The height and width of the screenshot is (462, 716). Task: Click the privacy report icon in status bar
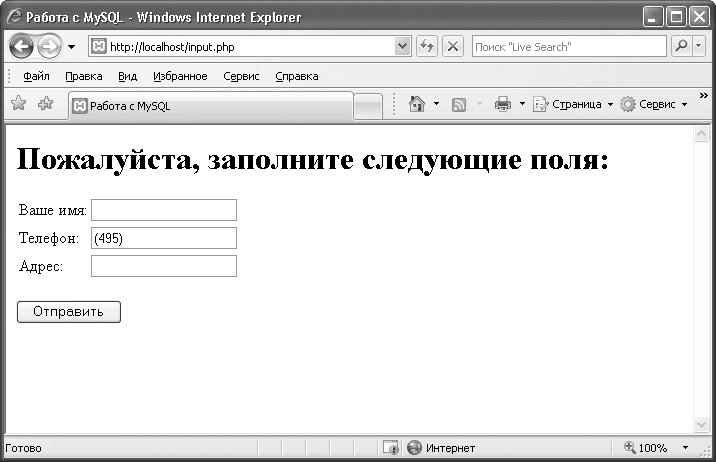(x=390, y=447)
